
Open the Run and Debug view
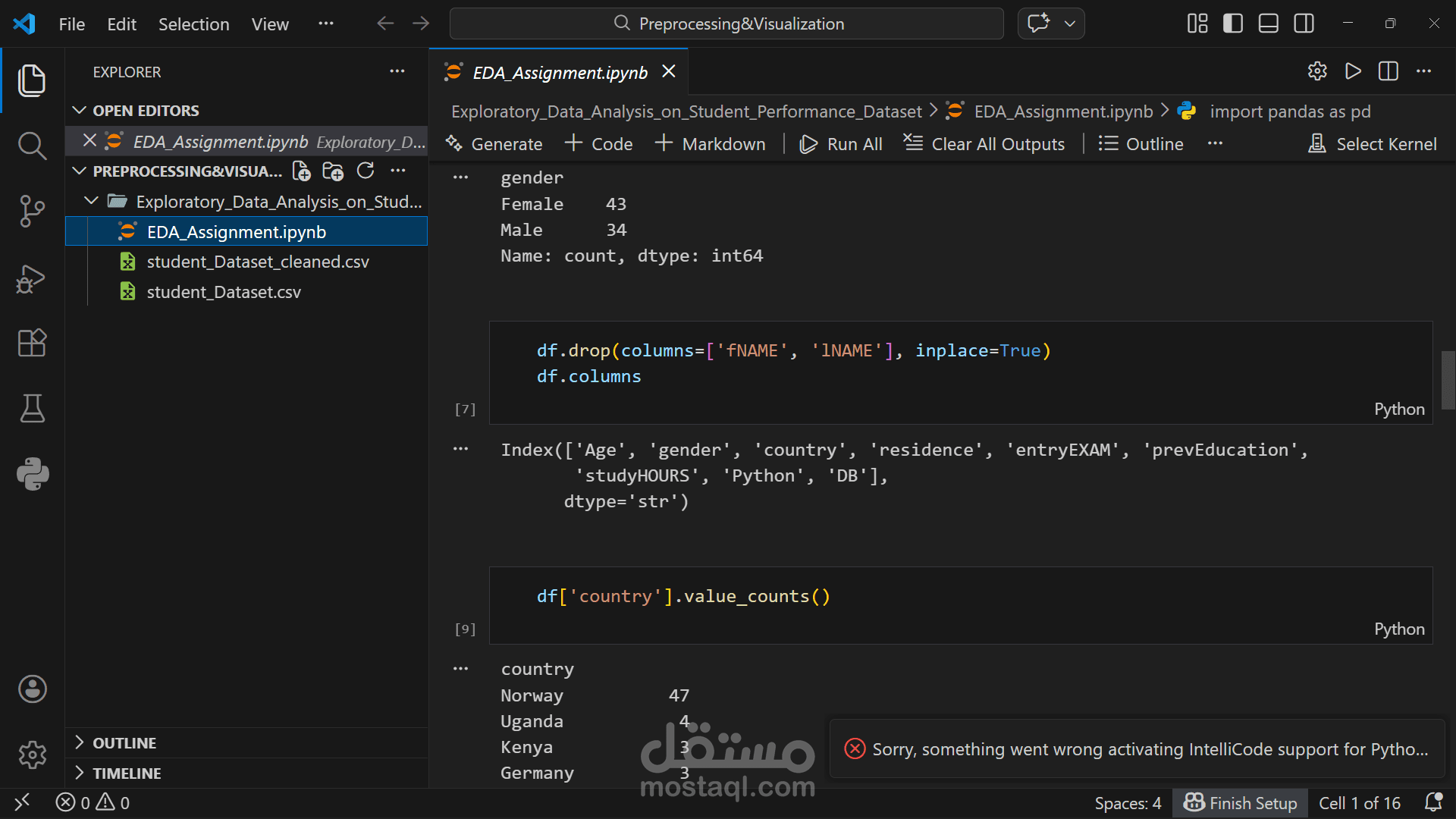[32, 278]
